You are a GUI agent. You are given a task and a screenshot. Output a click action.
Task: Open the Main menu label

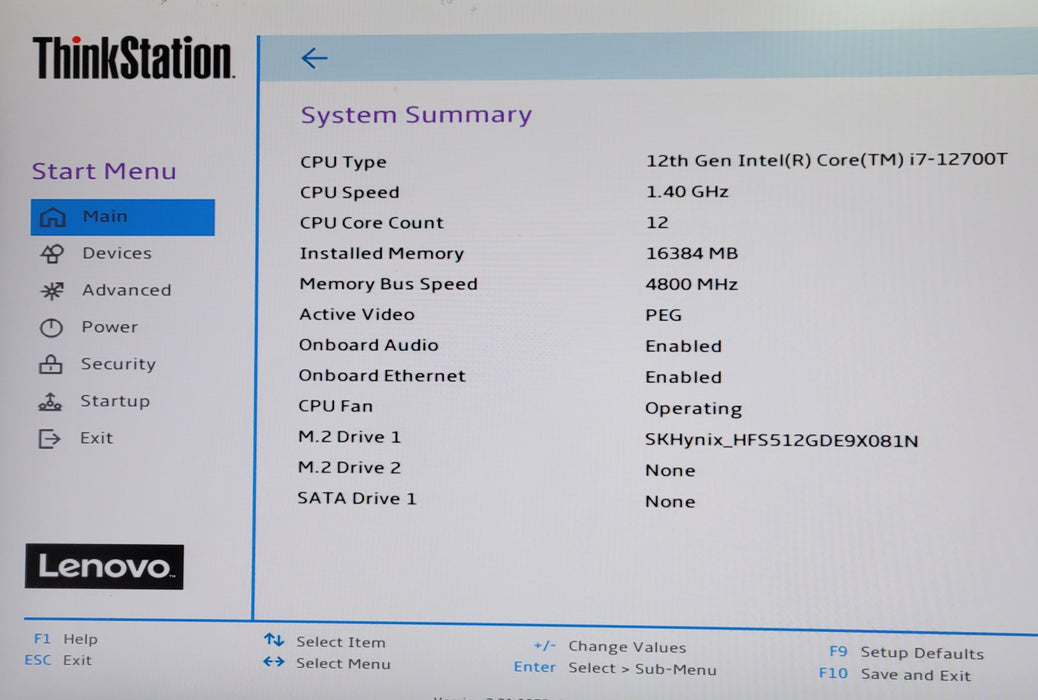(105, 217)
